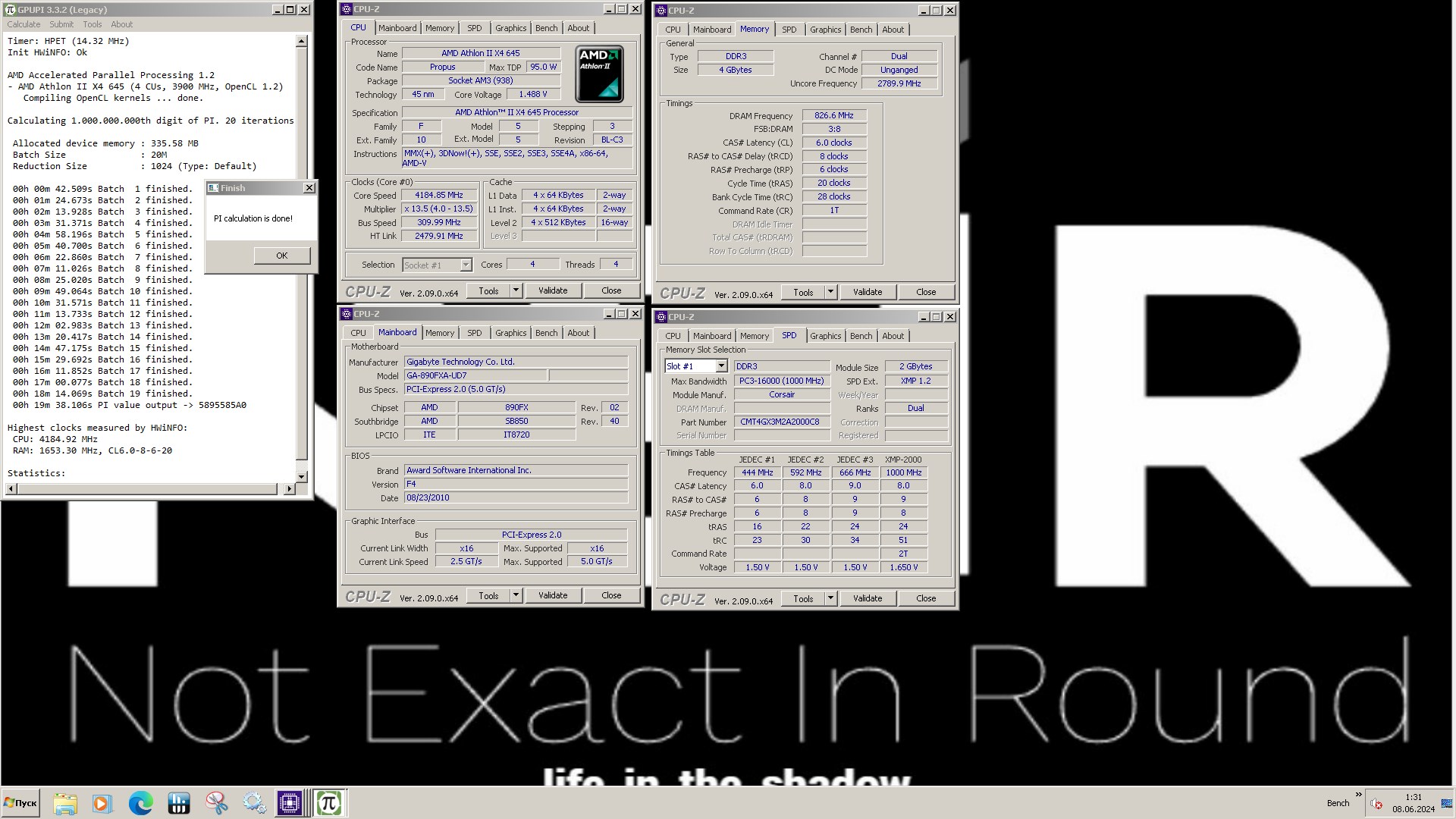1456x819 pixels.
Task: Open Microsoft Edge from the taskbar
Action: [x=140, y=803]
